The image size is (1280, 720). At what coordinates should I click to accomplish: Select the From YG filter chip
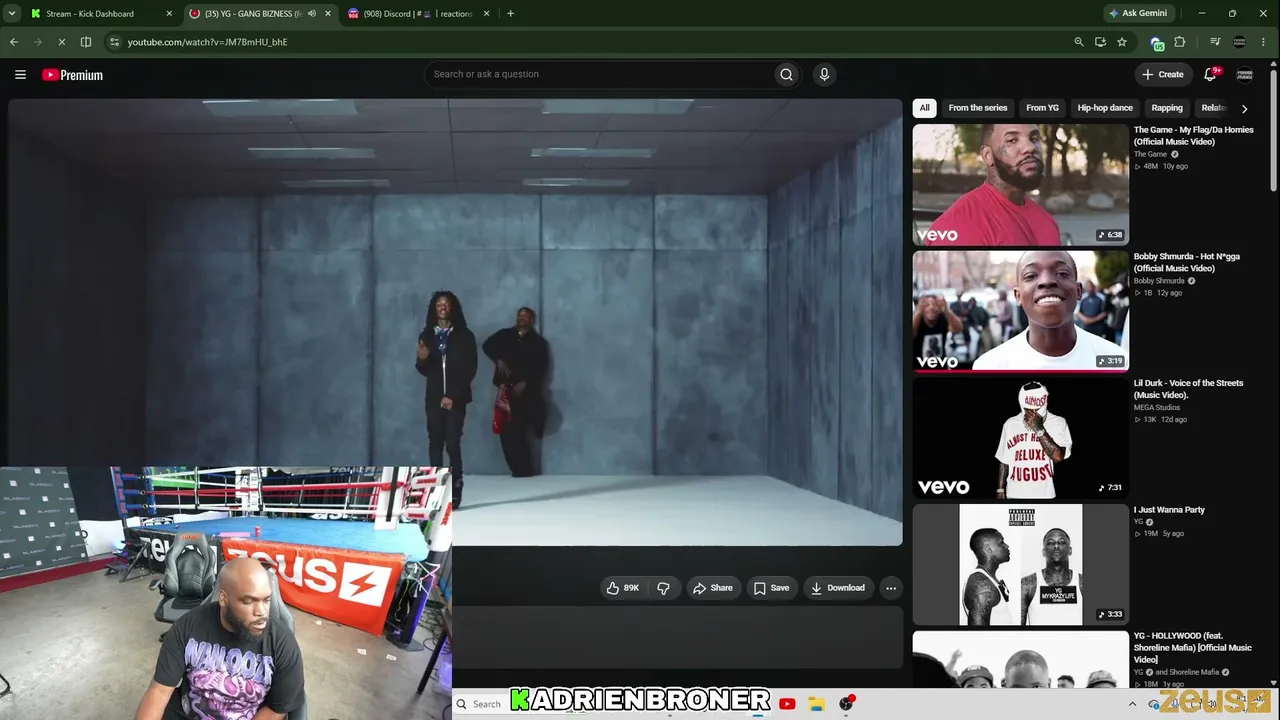click(x=1042, y=108)
